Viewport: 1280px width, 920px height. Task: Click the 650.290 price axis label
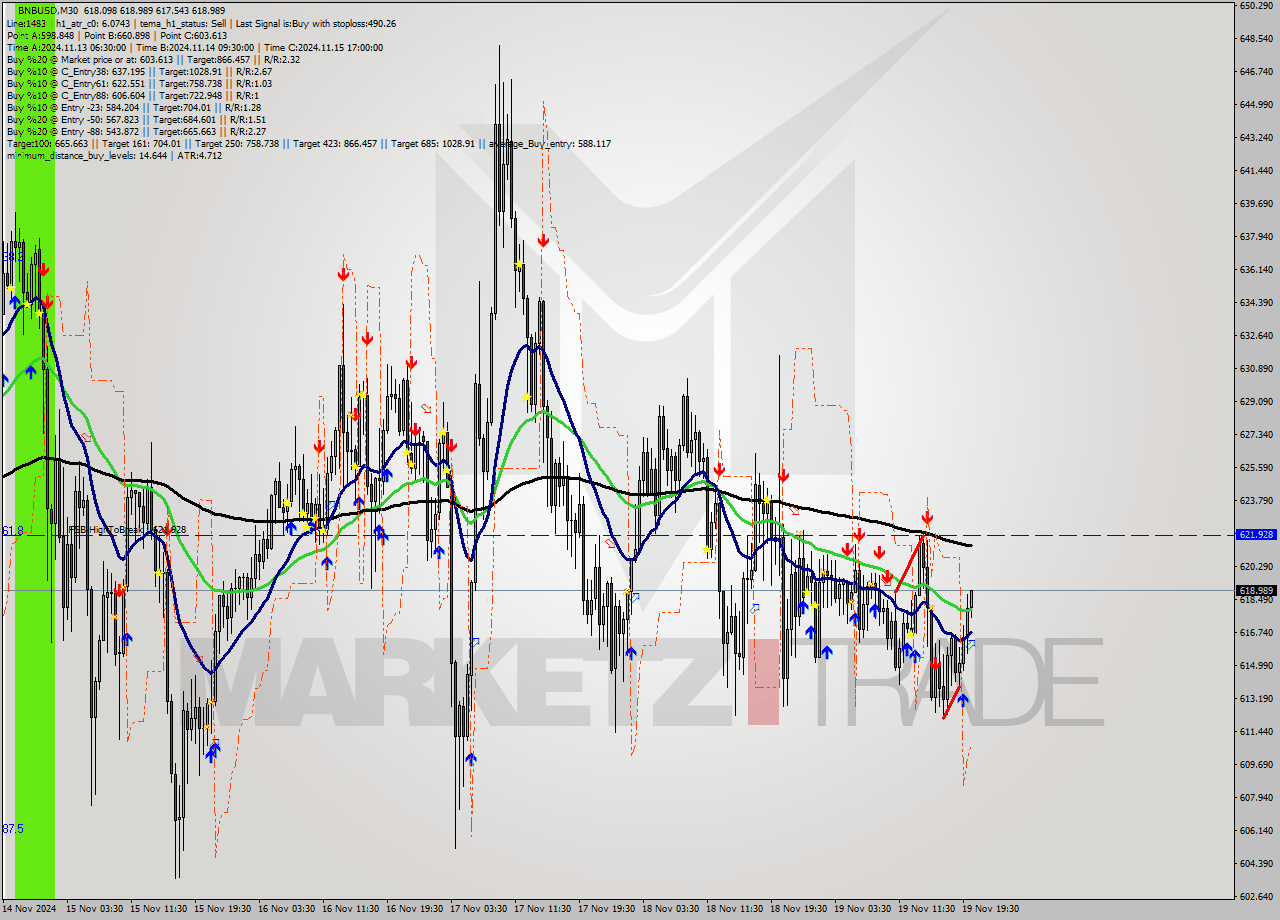coord(1255,6)
